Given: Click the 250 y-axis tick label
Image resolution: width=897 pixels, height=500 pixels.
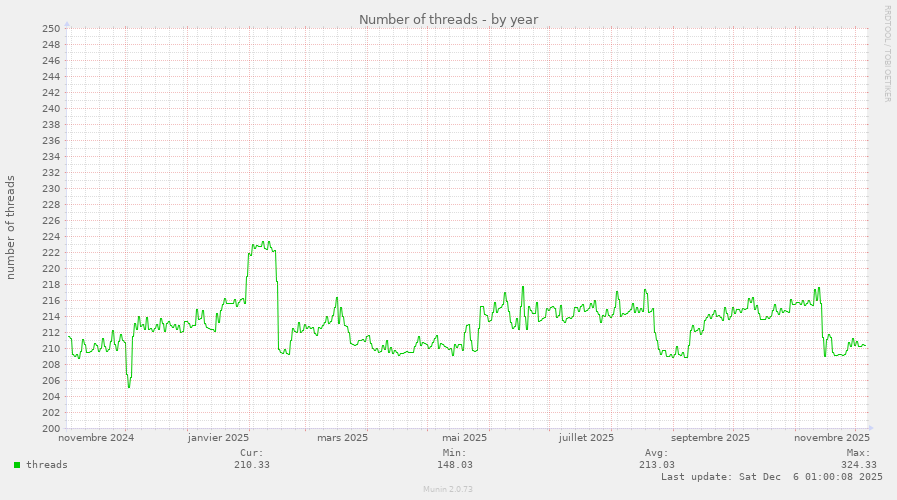Looking at the screenshot, I should [51, 29].
